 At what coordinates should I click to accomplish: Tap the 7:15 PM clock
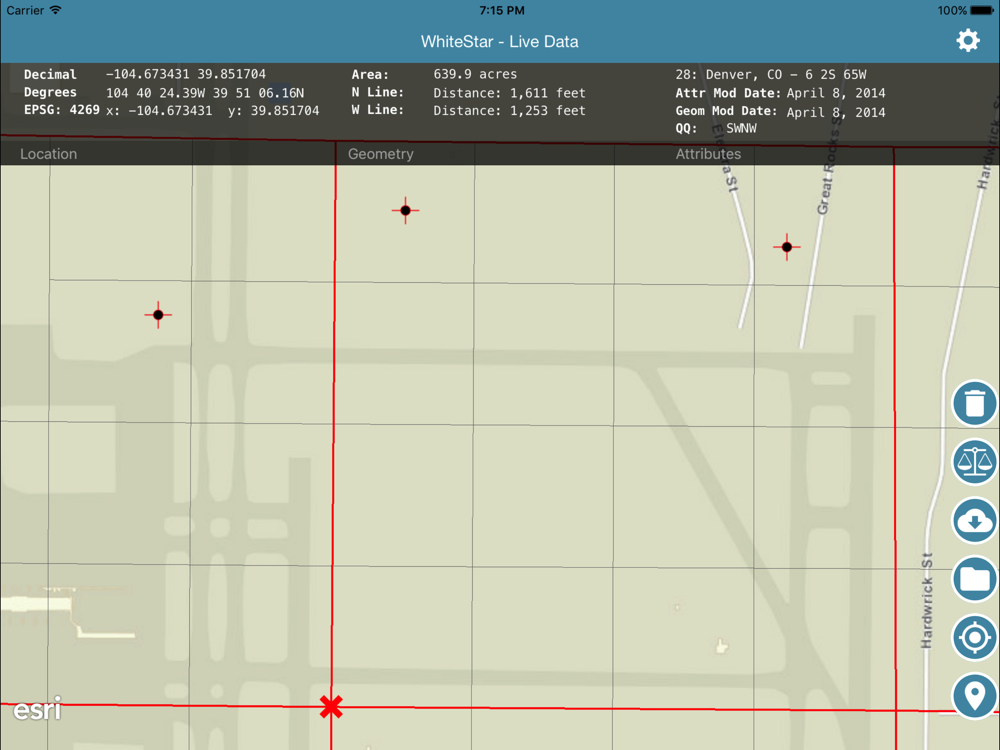click(x=502, y=10)
